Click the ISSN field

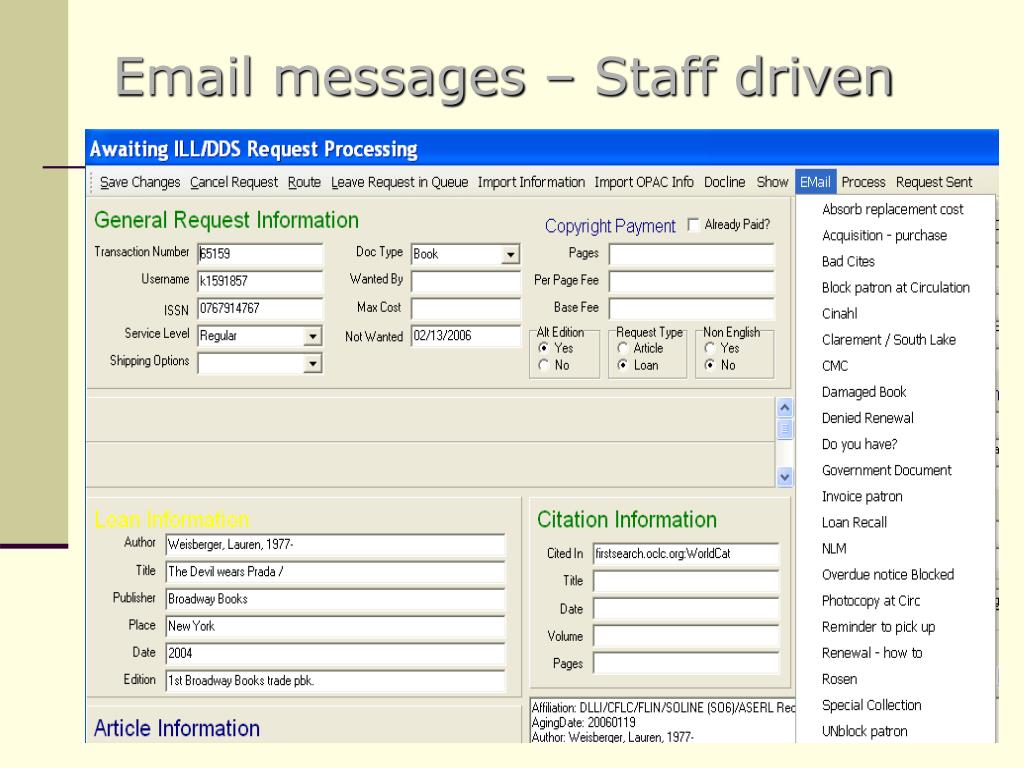click(x=260, y=308)
